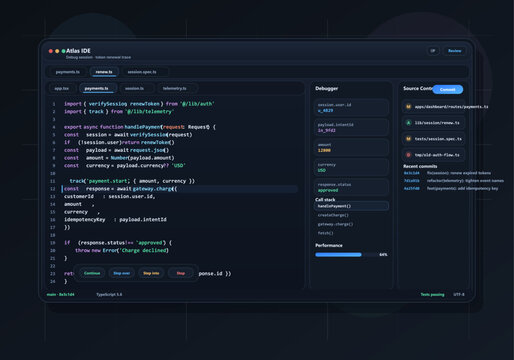Open the commit 'add idempotency key'
This screenshot has height=360, width=514.
[451, 188]
